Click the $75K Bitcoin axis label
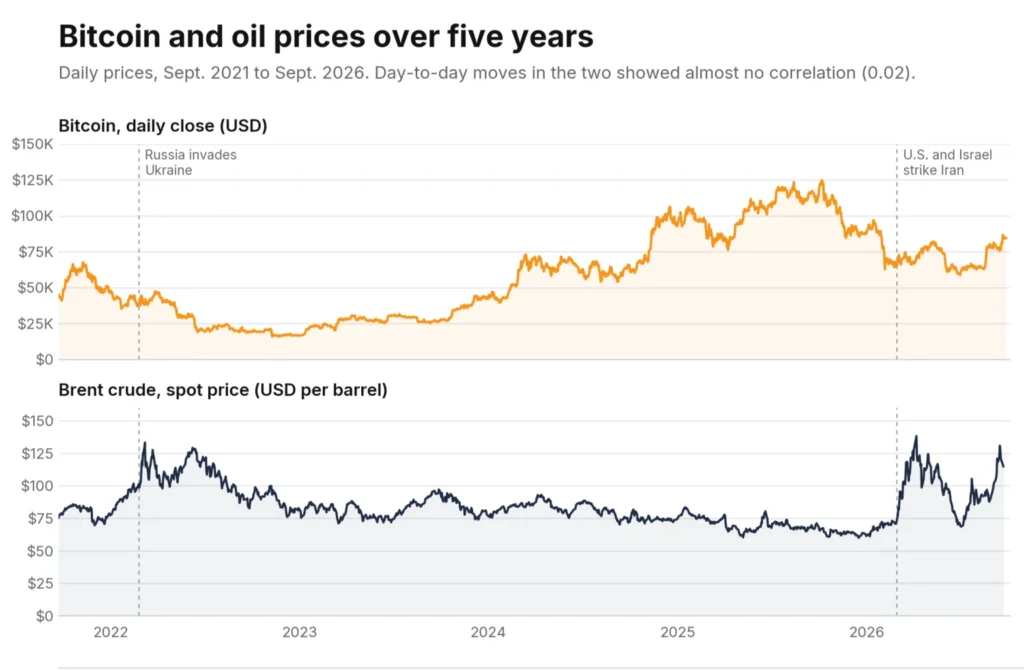The image size is (1024, 670). point(36,252)
